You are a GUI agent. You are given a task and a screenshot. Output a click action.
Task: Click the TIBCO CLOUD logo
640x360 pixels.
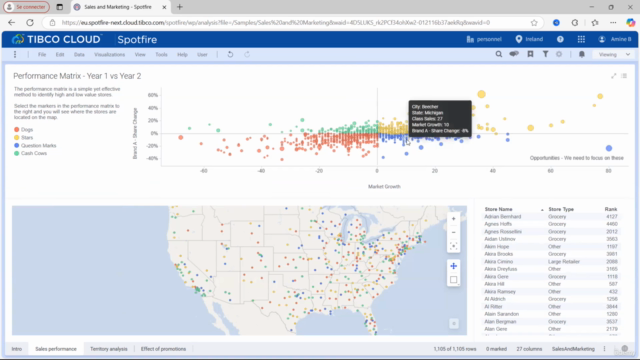[x=56, y=39]
